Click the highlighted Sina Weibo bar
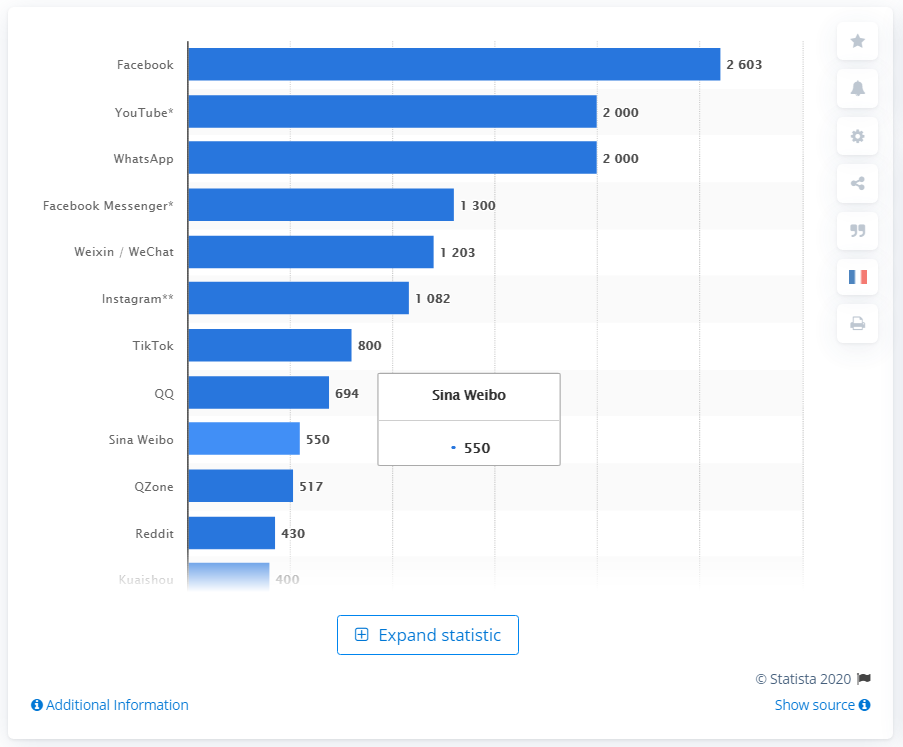The width and height of the screenshot is (903, 747). [244, 439]
